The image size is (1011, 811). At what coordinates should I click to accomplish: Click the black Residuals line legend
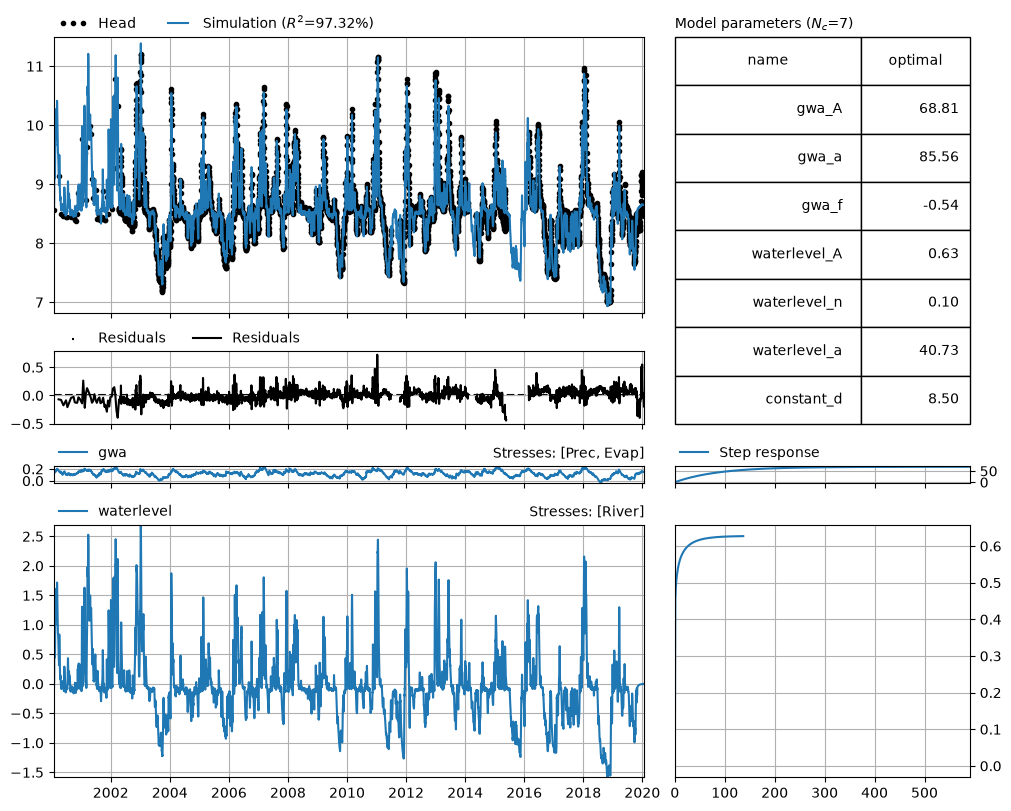(207, 338)
